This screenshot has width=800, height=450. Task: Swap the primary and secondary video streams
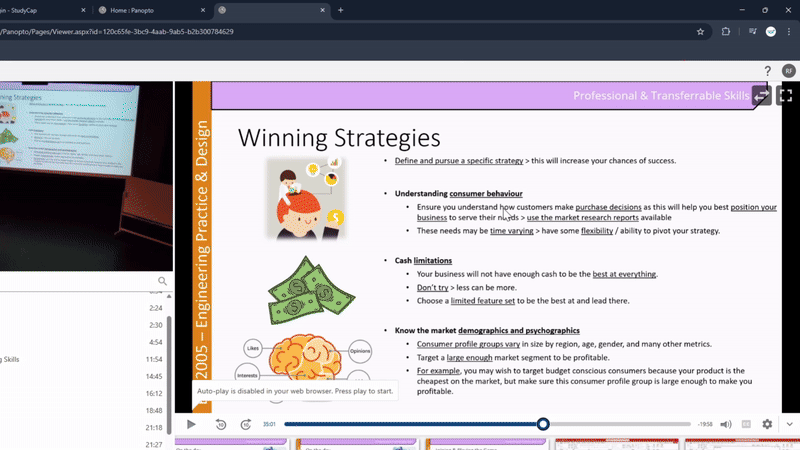(x=761, y=95)
